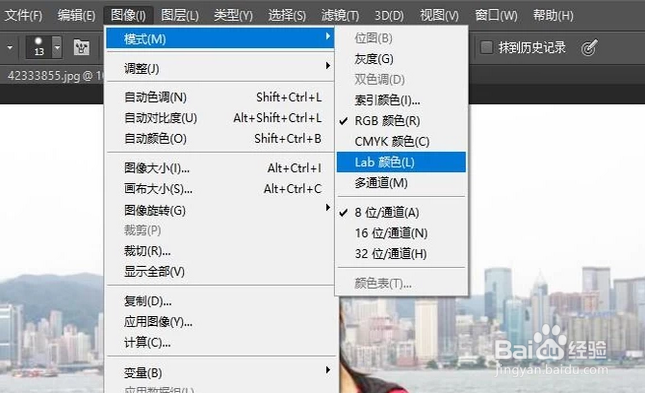Enable the 抹到历史记录 checkbox
Screen dimensions: 645x393
[x=487, y=47]
